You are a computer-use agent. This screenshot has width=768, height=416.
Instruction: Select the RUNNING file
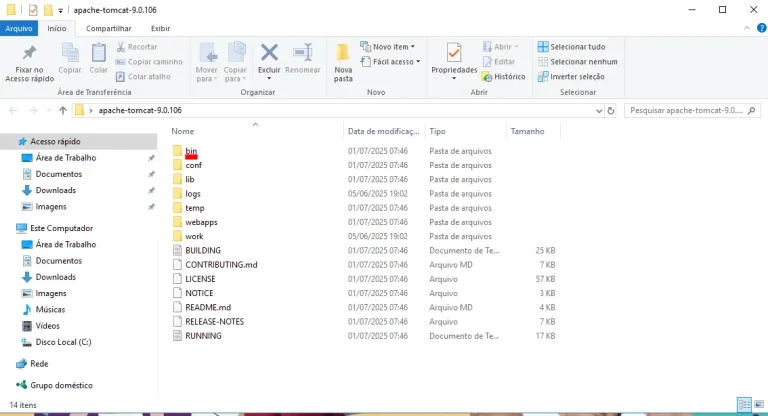(203, 336)
